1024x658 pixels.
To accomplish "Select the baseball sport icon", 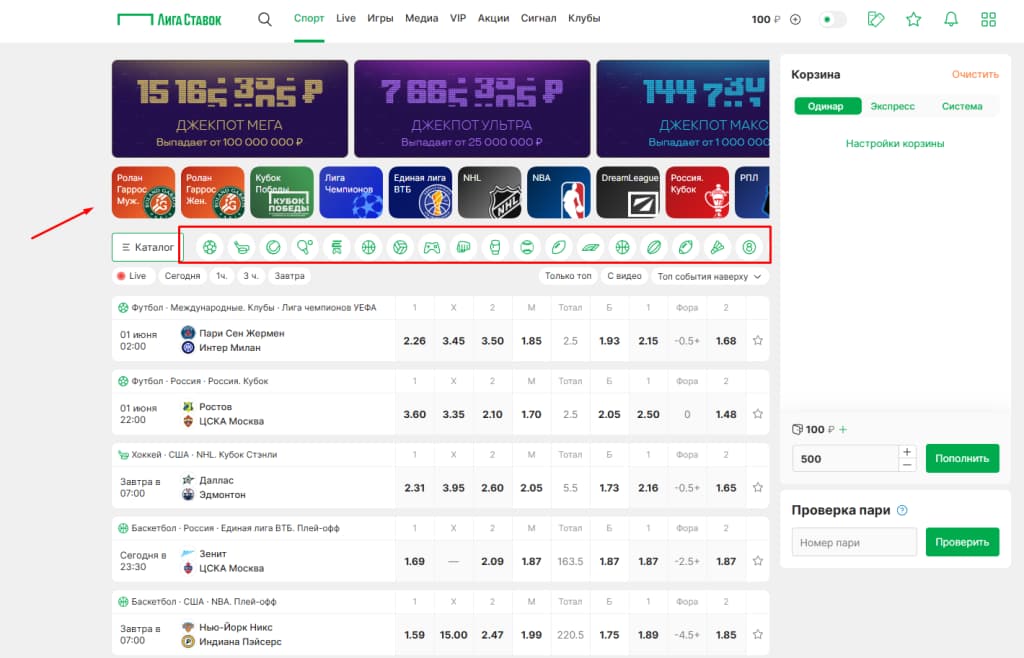I will pyautogui.click(x=527, y=247).
